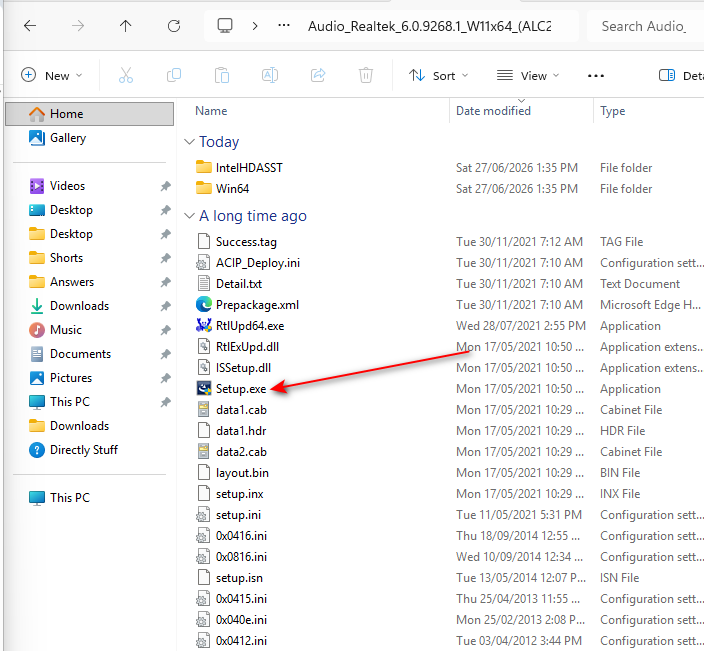
Task: Select data1.cab cabinet file icon
Action: click(203, 410)
